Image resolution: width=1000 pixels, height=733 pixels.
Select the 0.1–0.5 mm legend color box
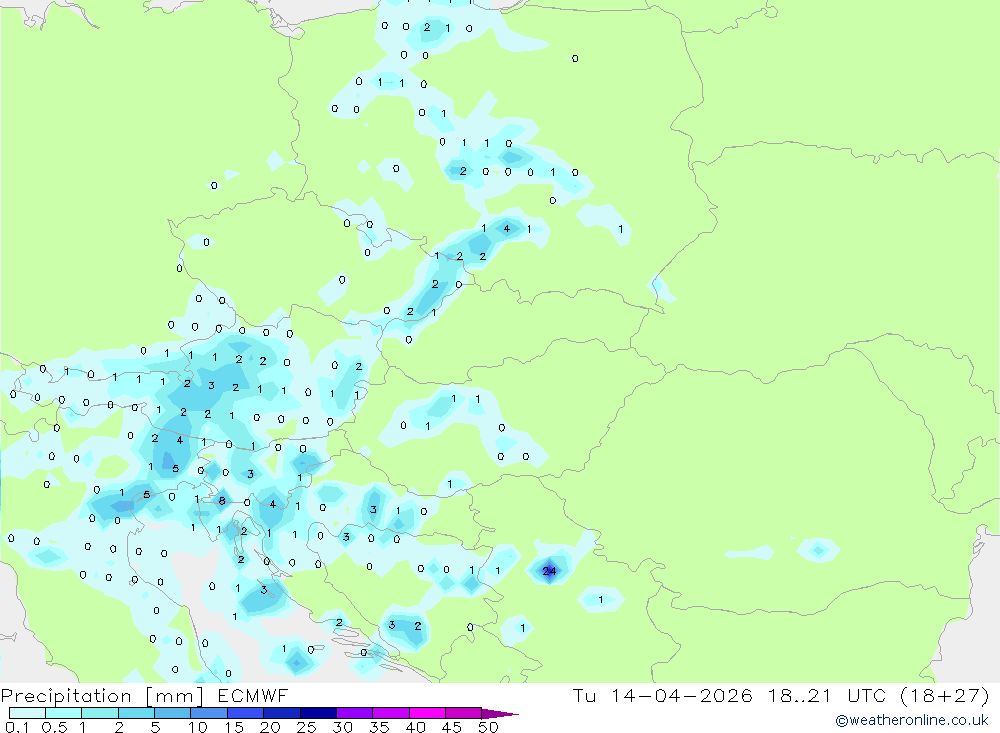(x=27, y=713)
